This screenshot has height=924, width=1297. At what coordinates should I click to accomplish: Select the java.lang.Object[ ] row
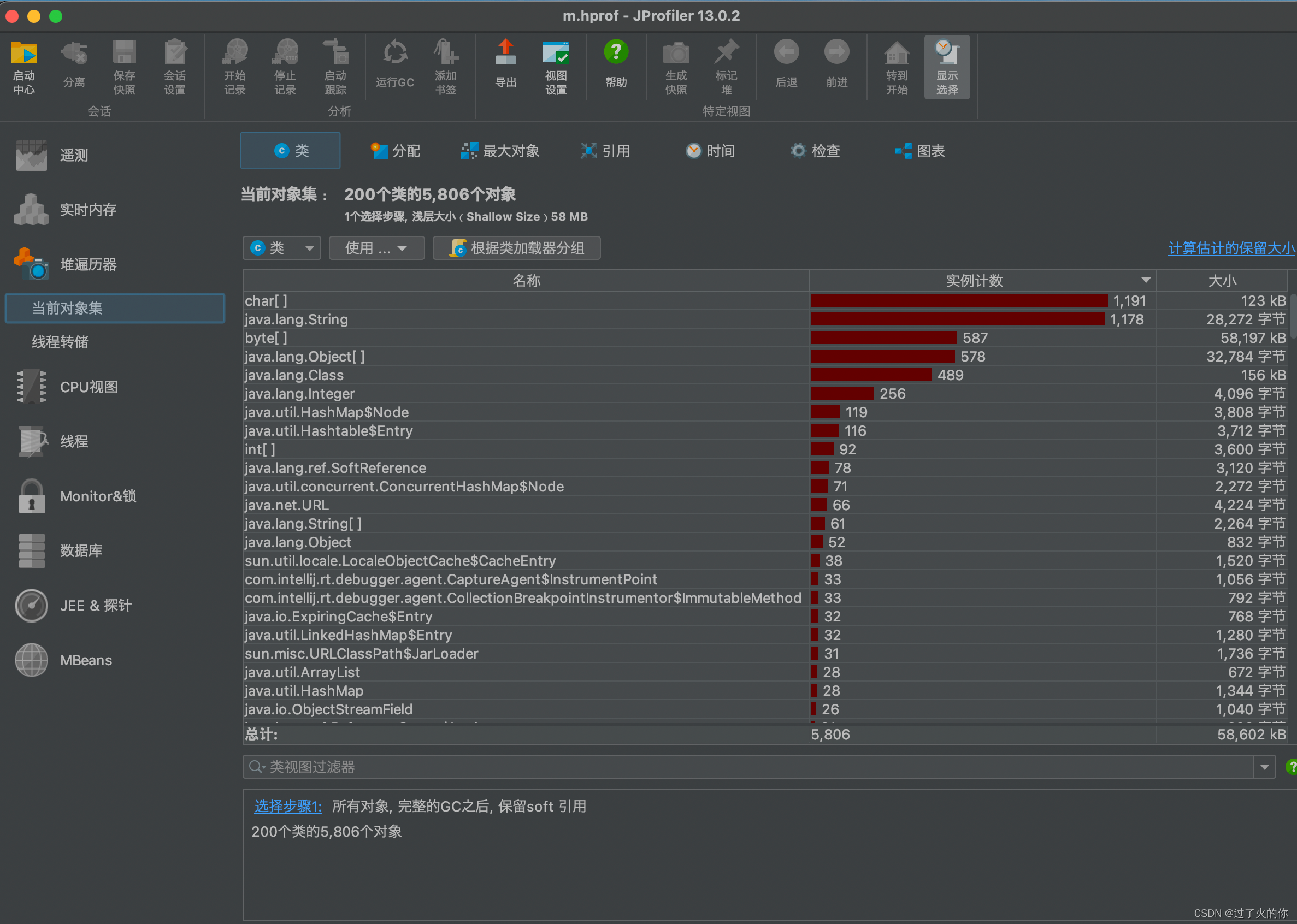pyautogui.click(x=765, y=357)
